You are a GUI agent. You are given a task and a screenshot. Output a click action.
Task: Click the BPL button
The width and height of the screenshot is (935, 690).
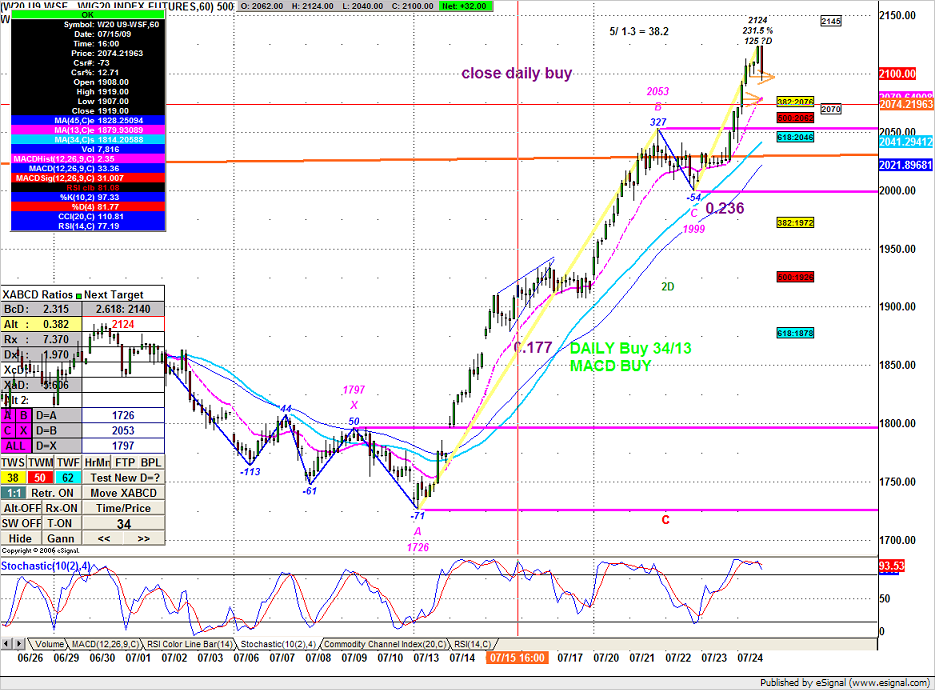tap(151, 462)
